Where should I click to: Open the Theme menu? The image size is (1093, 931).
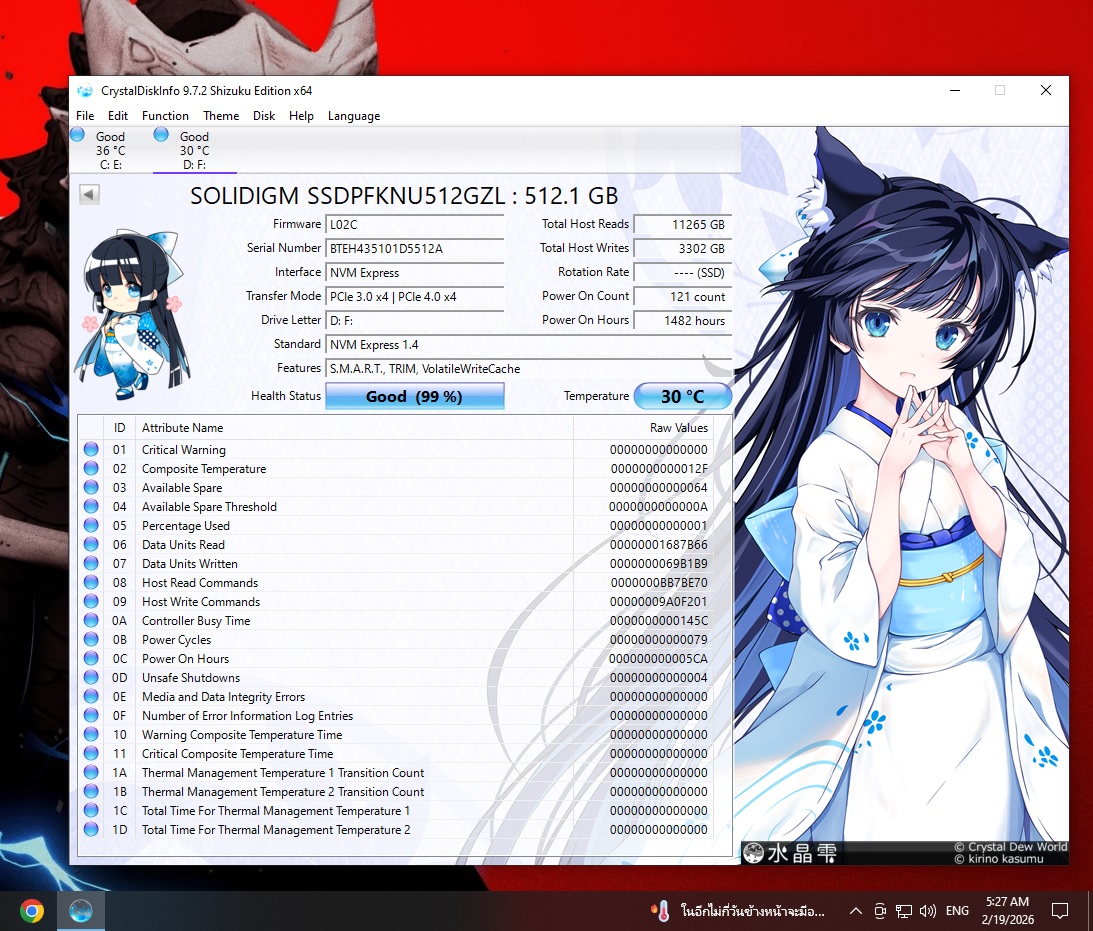click(x=221, y=116)
